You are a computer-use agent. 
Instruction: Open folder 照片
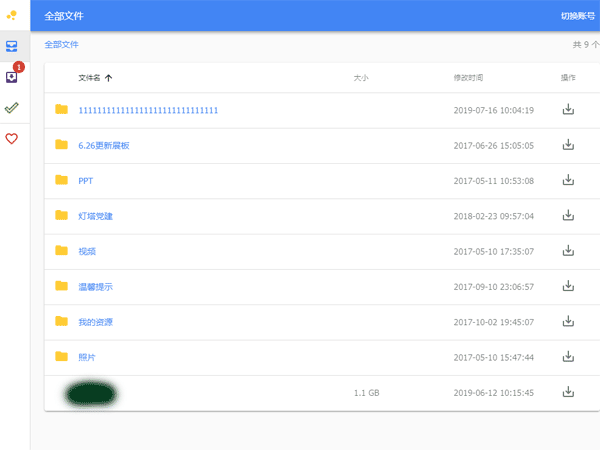pyautogui.click(x=87, y=357)
